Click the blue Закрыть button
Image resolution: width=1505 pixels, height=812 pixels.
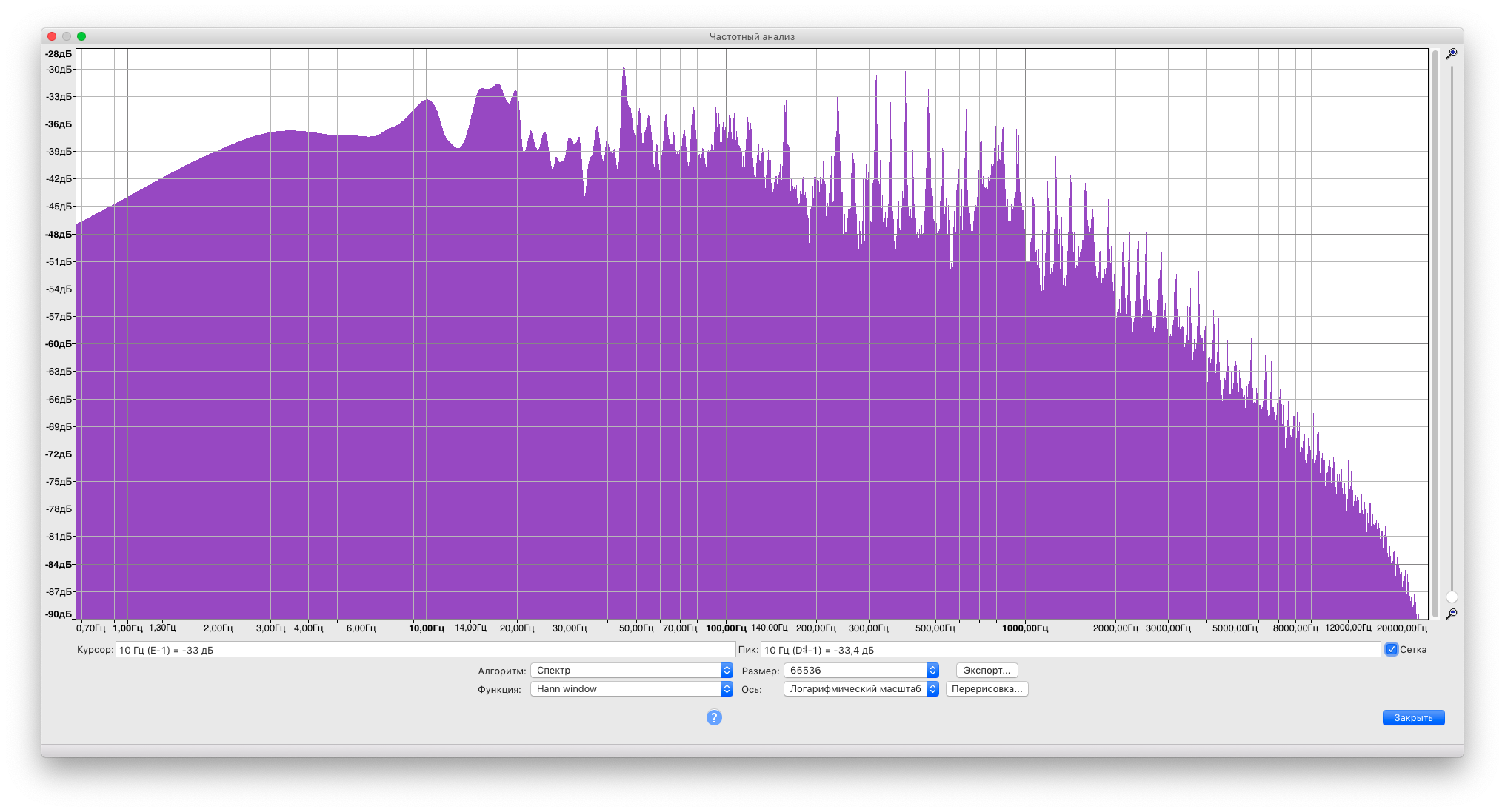coord(1412,717)
